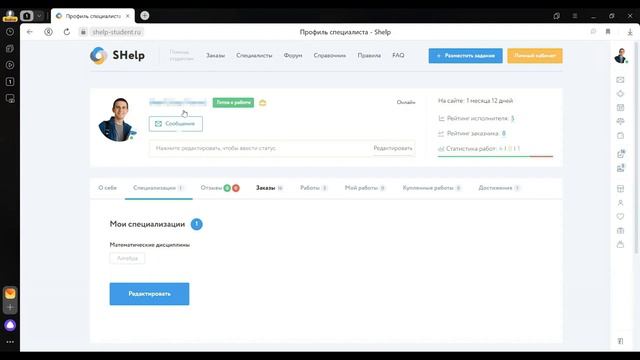Viewport: 640px width, 360px height.
Task: Expand the tab group dropdown arrow
Action: tap(39, 16)
